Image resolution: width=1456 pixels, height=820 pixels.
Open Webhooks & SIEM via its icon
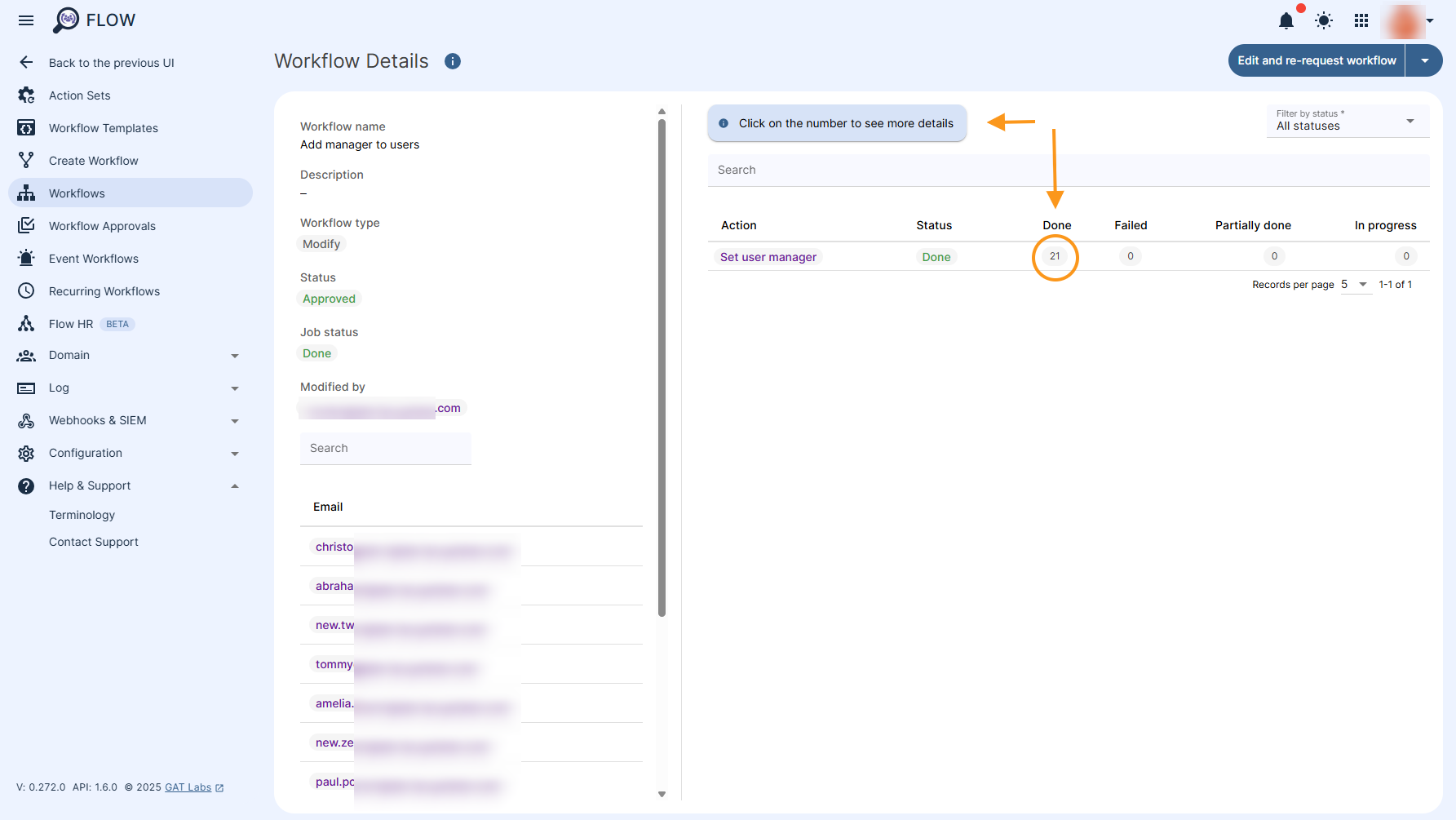click(x=25, y=420)
